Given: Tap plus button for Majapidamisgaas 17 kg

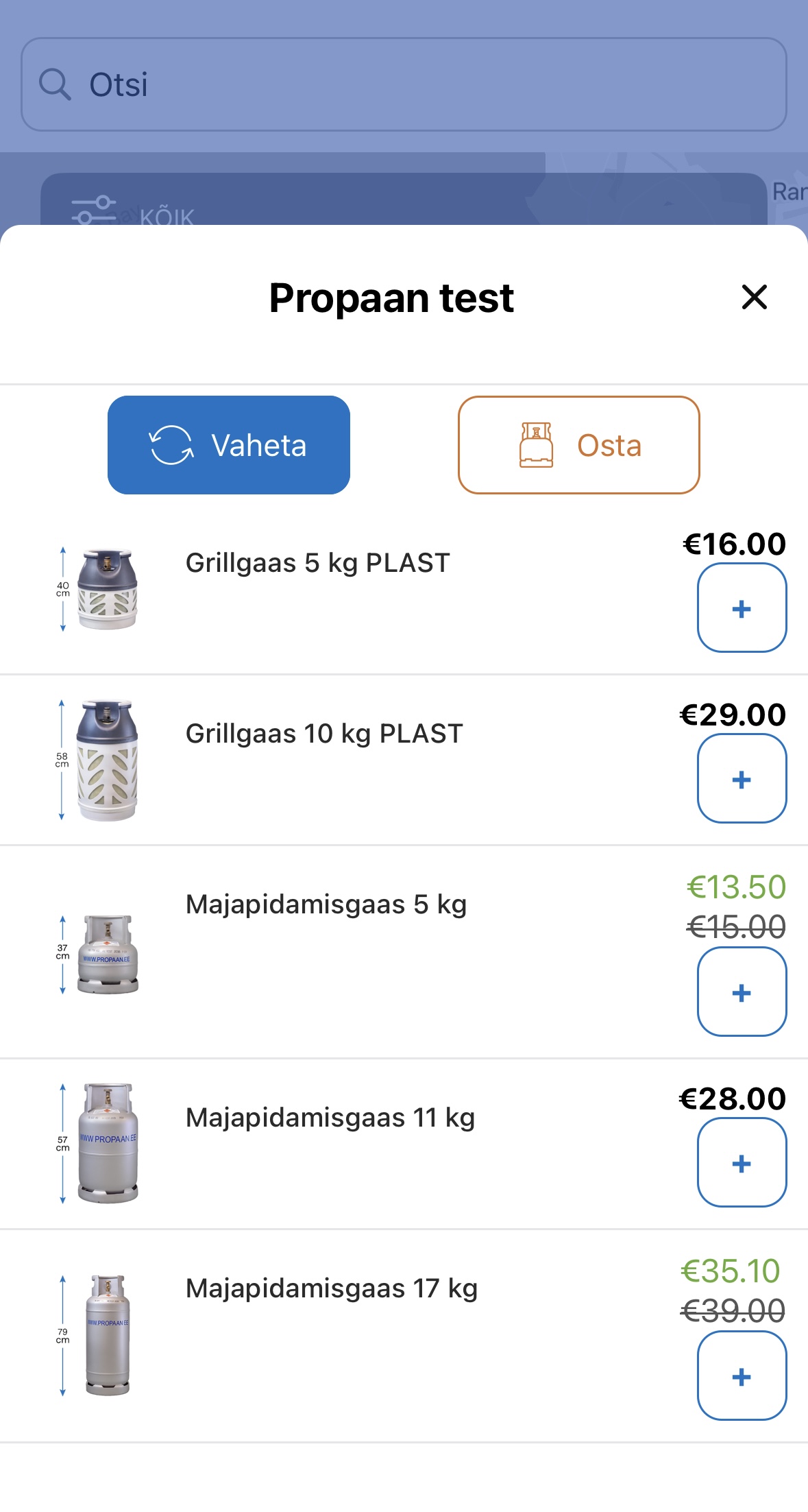Looking at the screenshot, I should (742, 1376).
